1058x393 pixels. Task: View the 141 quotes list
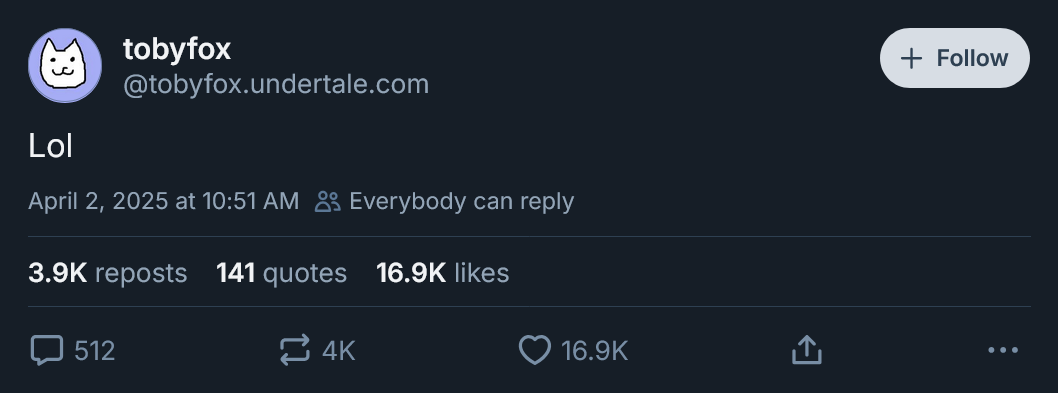pyautogui.click(x=281, y=273)
